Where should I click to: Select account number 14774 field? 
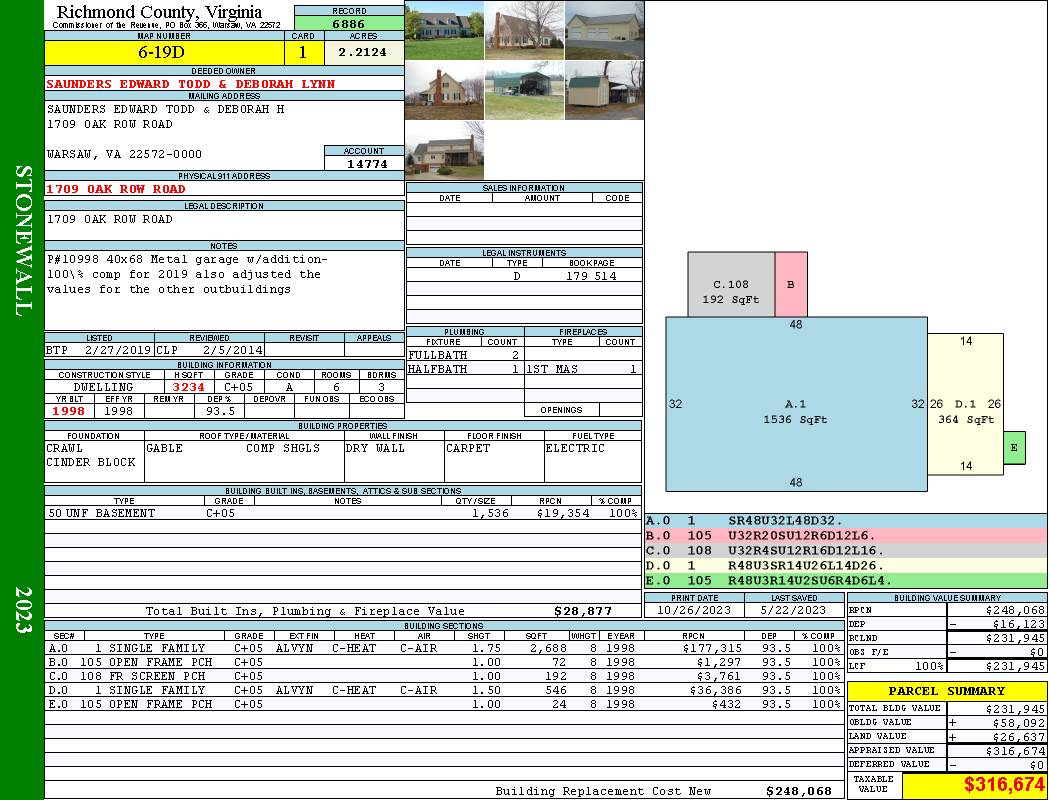pyautogui.click(x=364, y=163)
